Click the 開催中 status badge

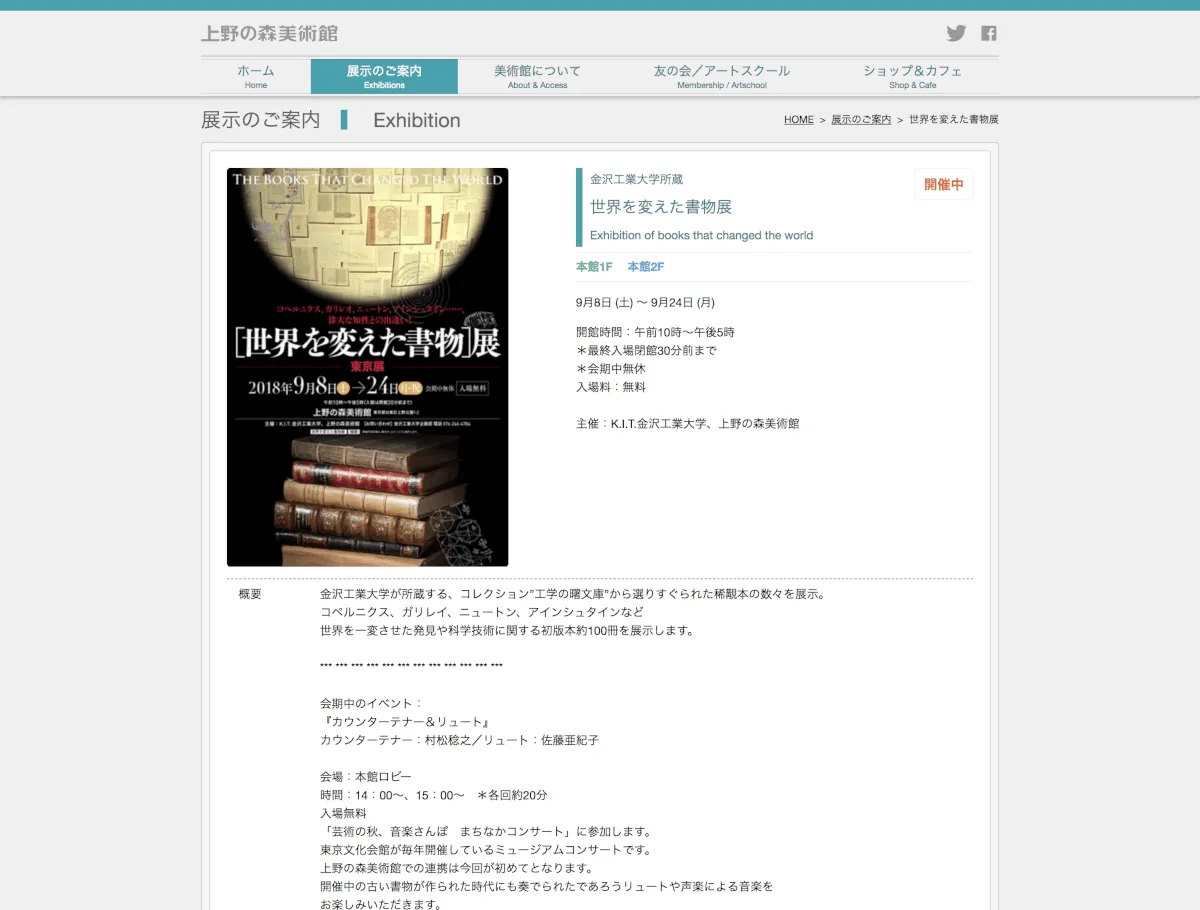943,184
